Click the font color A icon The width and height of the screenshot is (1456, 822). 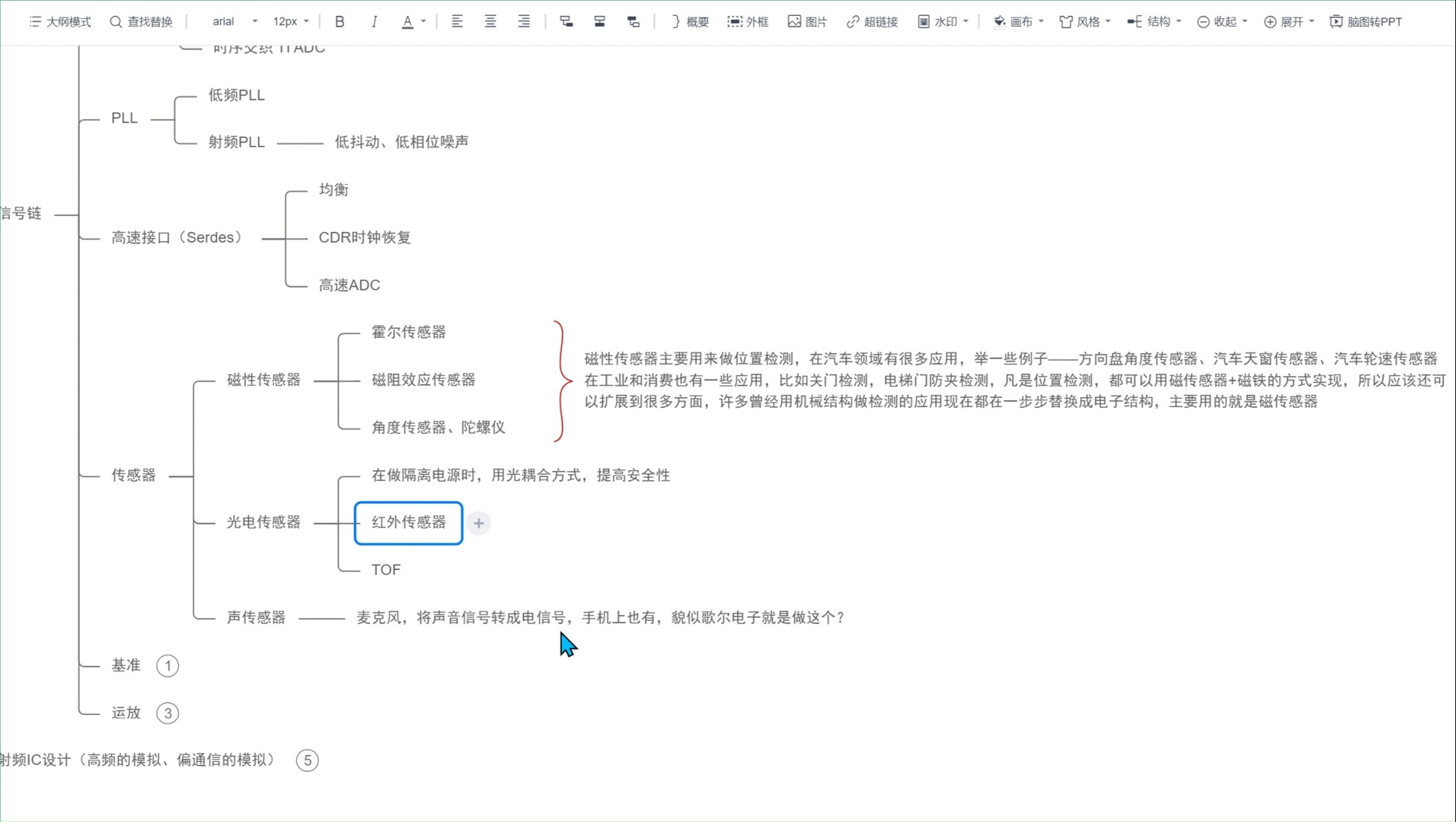pos(407,21)
